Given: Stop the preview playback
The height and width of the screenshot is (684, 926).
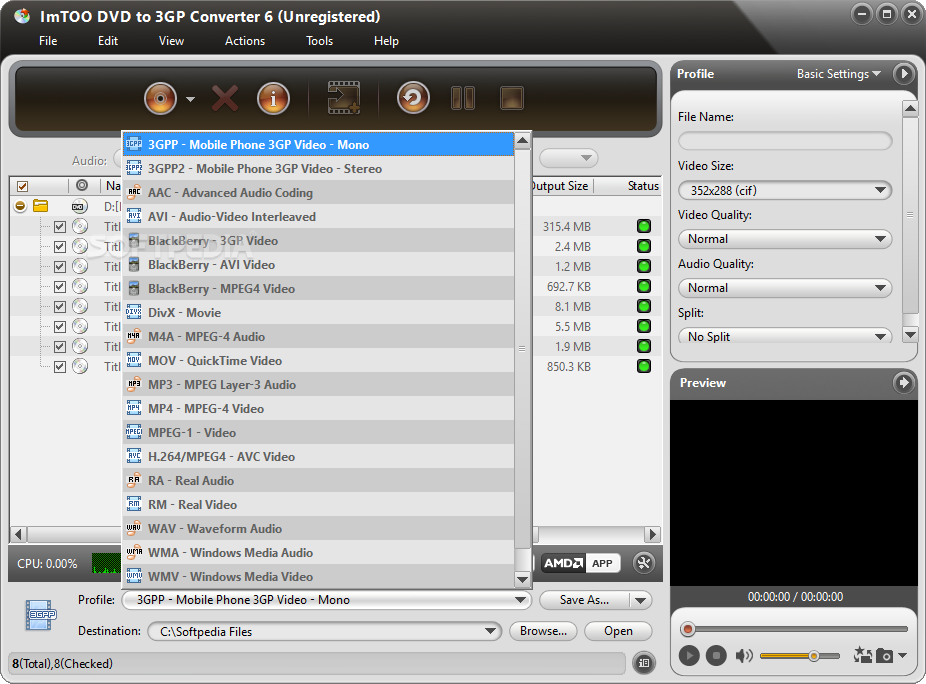Looking at the screenshot, I should coord(716,656).
